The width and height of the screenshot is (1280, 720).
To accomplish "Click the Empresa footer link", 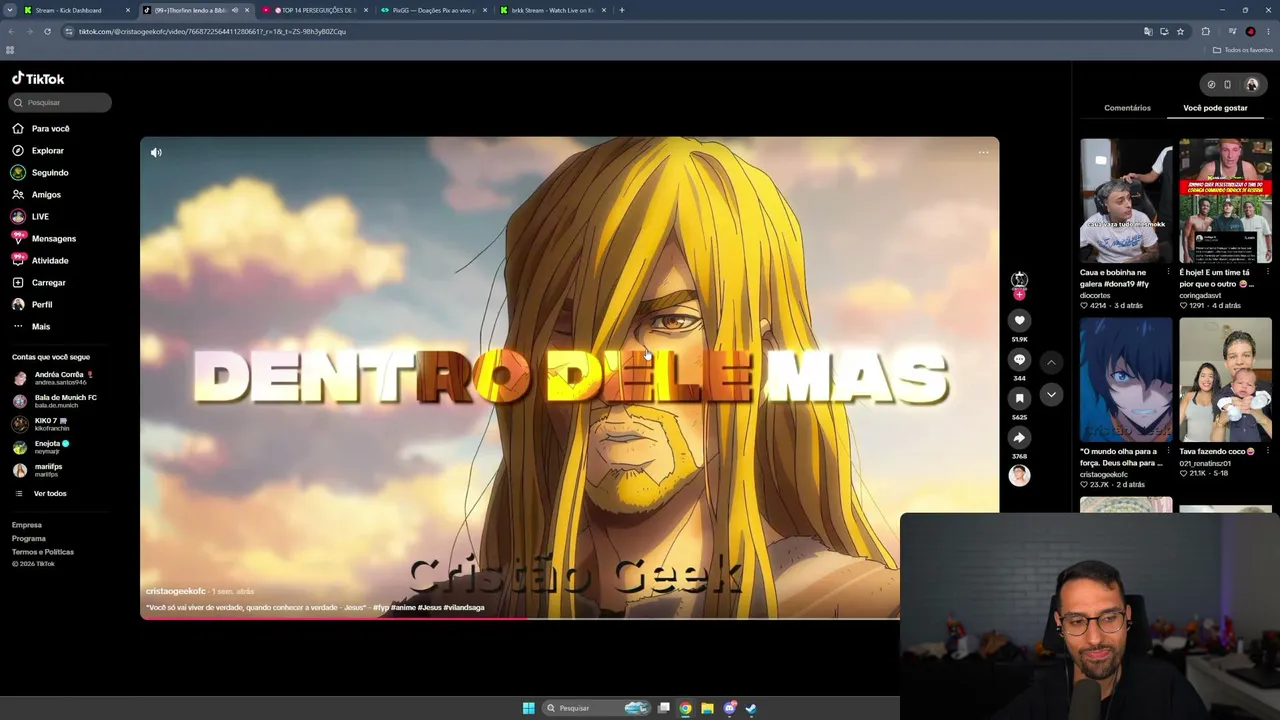I will click(x=27, y=525).
